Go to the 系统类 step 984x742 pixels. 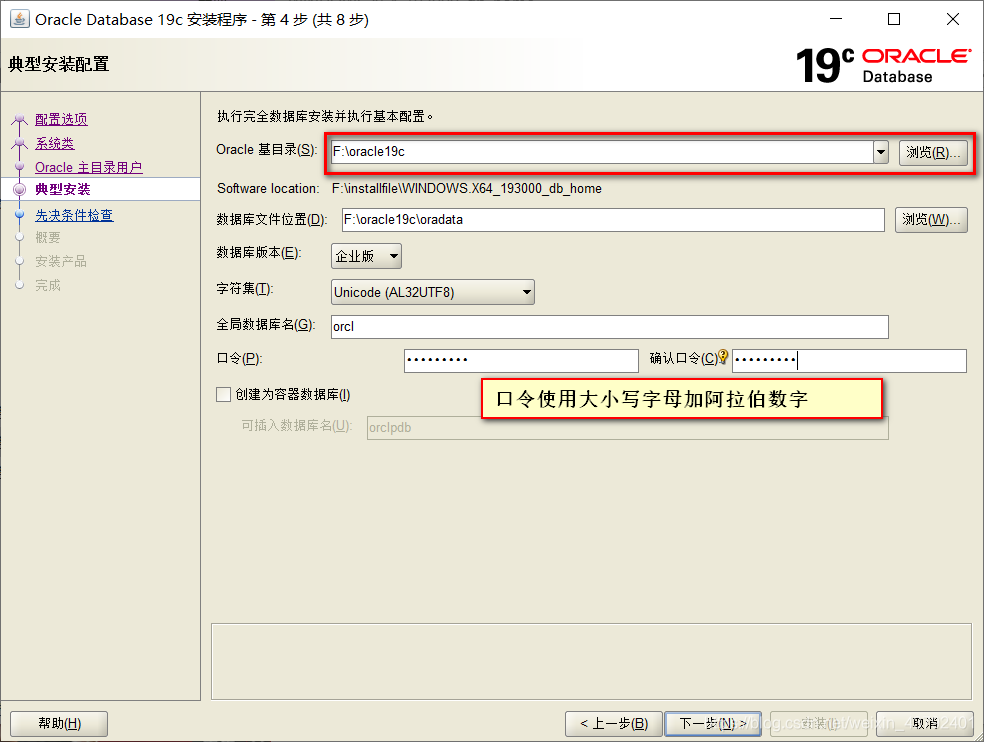coord(55,143)
